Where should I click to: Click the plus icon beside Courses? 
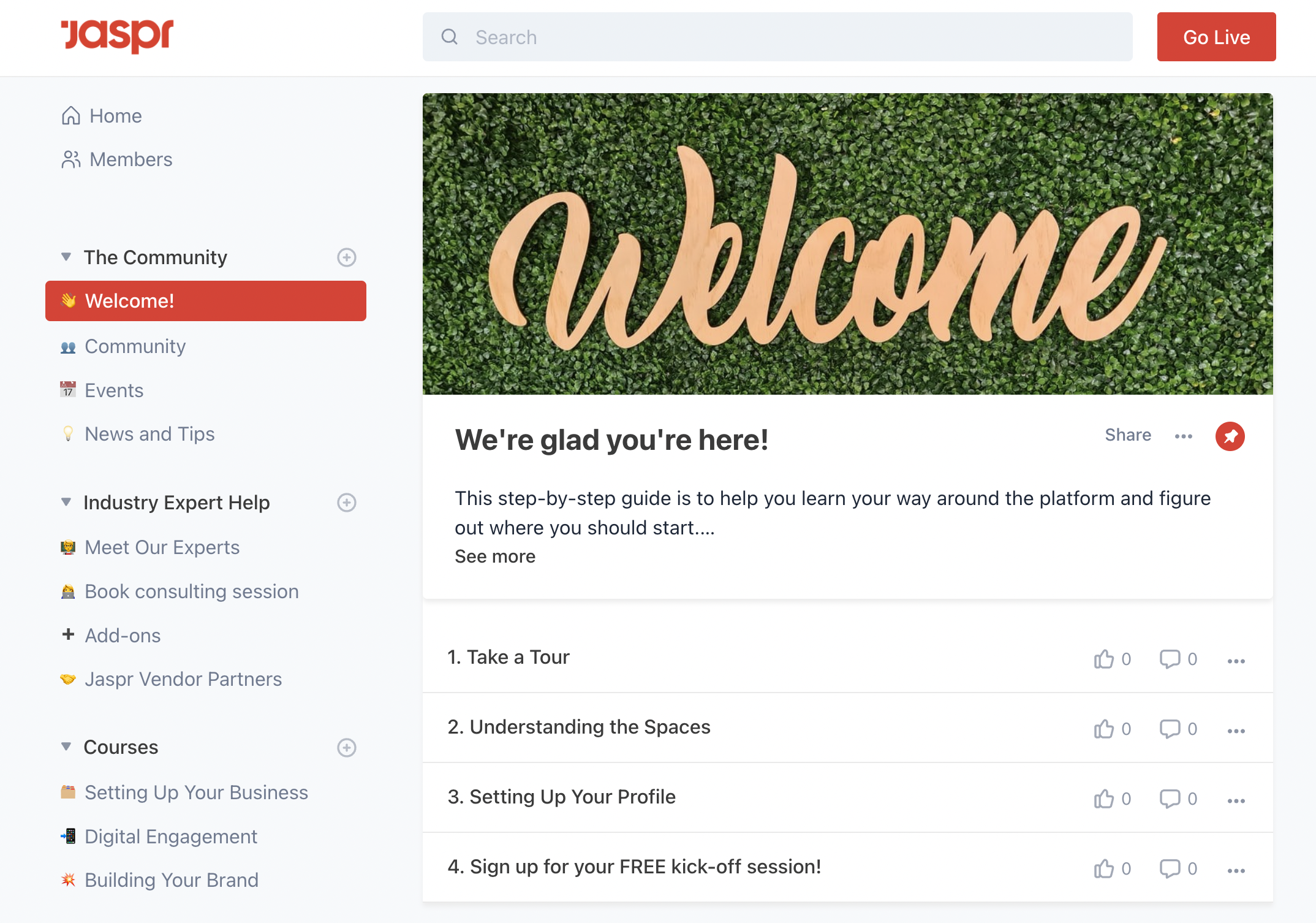(347, 748)
